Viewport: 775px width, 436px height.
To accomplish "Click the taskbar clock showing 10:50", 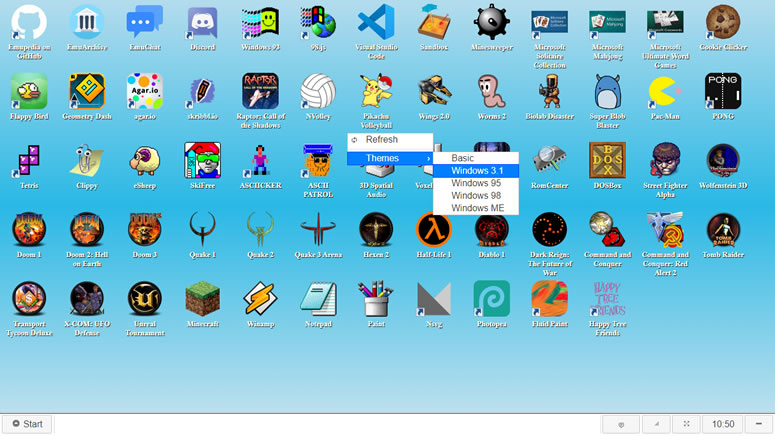I will point(723,424).
